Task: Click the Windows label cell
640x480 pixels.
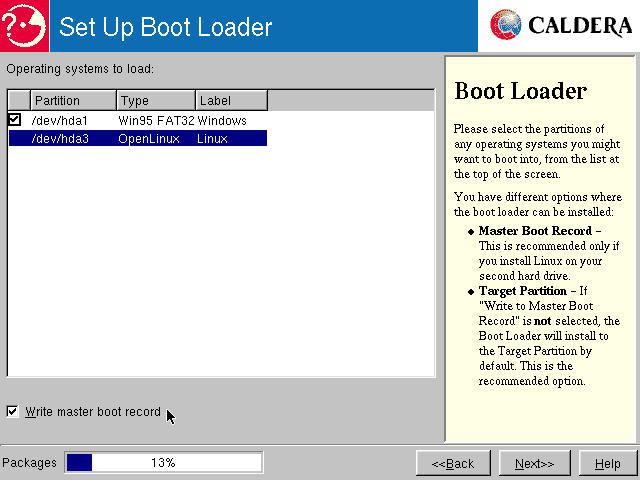Action: pos(222,120)
